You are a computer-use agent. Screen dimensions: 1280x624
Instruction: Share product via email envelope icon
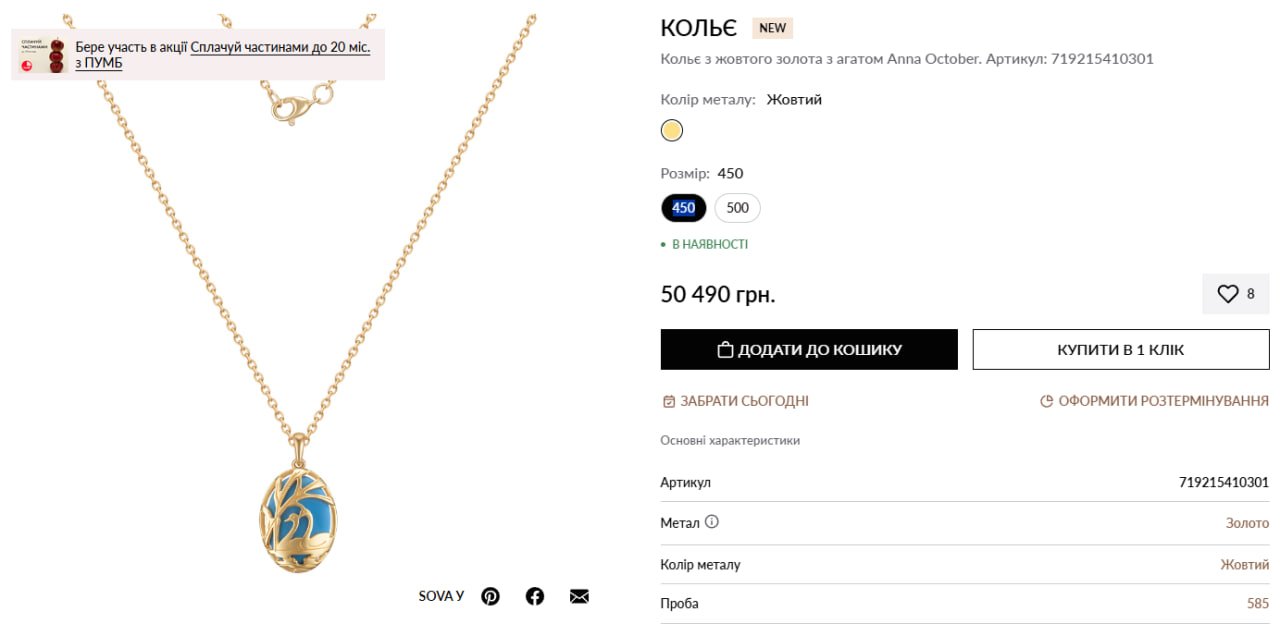(x=579, y=596)
